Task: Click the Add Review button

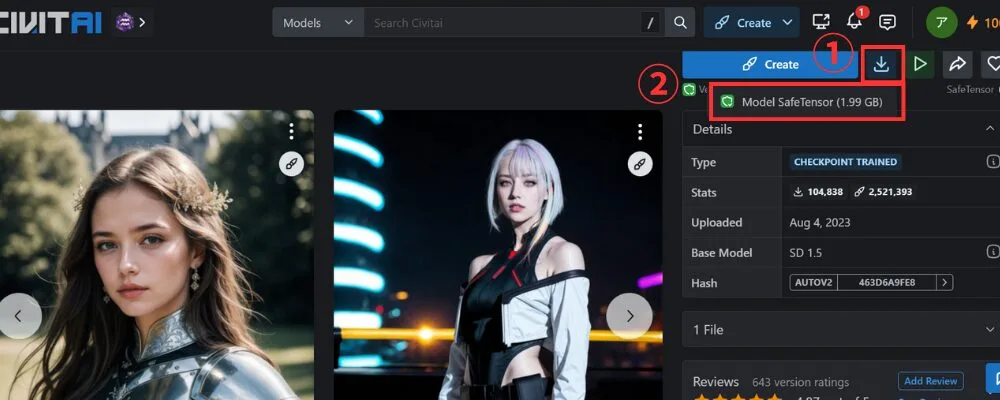Action: 931,381
